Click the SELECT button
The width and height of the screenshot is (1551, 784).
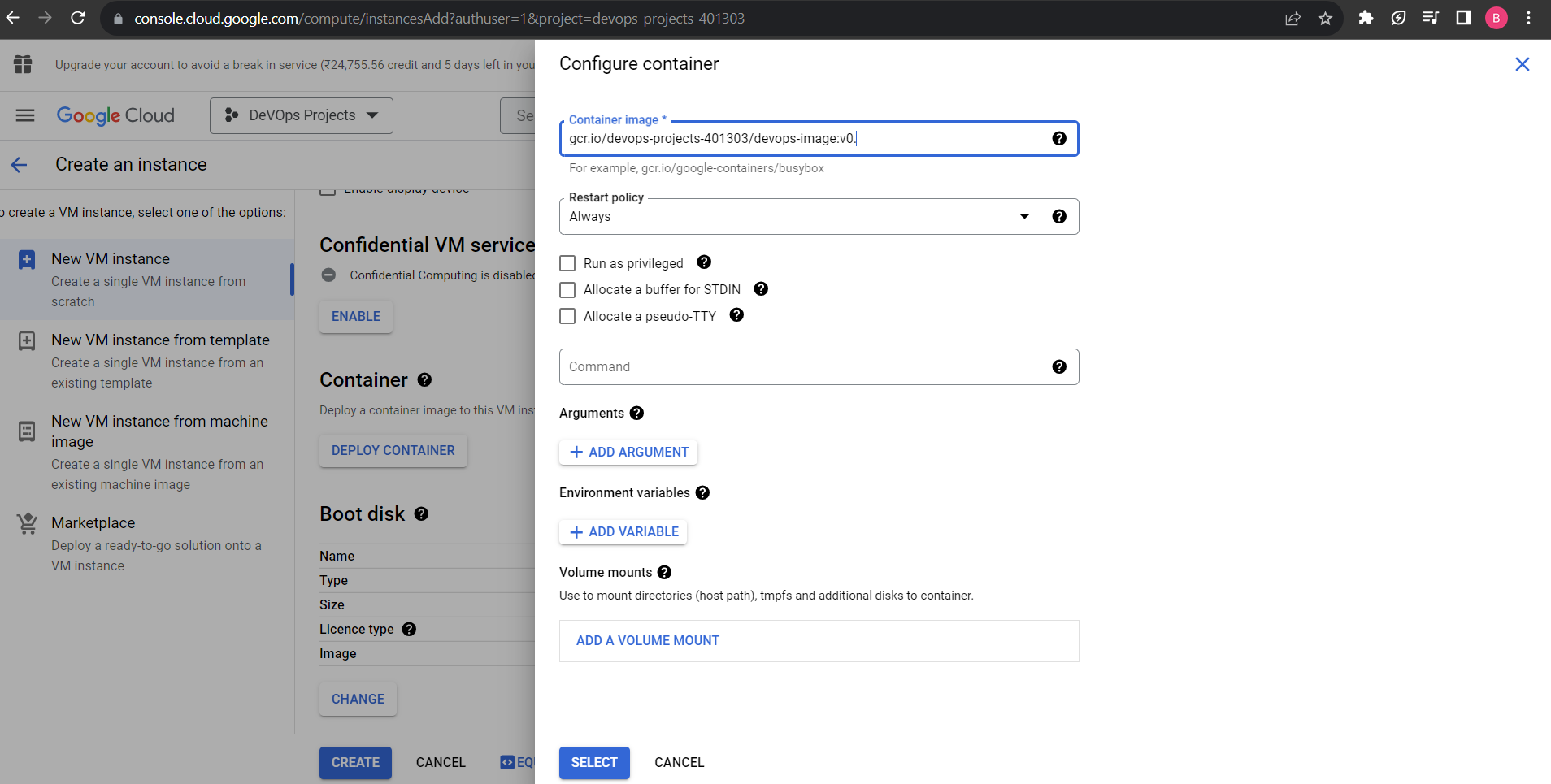(x=594, y=762)
